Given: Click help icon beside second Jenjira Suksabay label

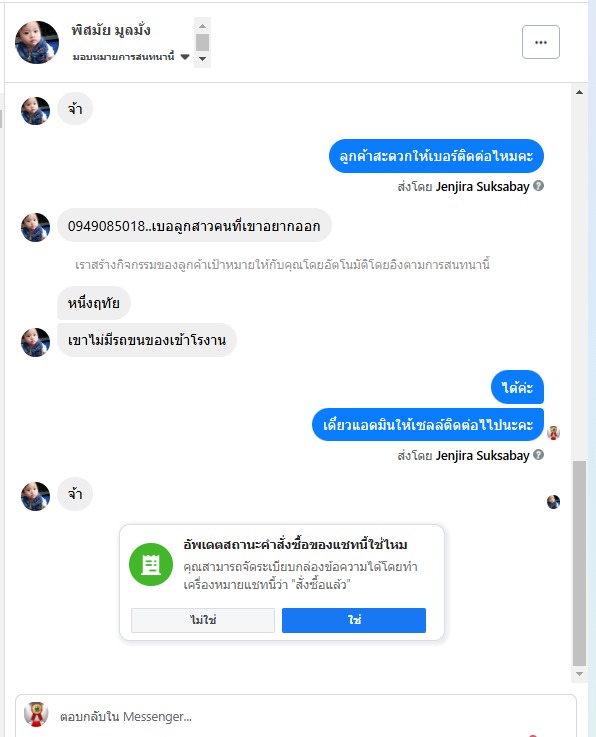Looking at the screenshot, I should (x=539, y=455).
